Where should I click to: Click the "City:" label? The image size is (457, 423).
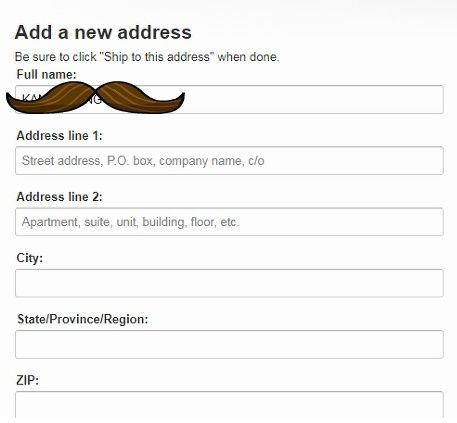(x=30, y=258)
